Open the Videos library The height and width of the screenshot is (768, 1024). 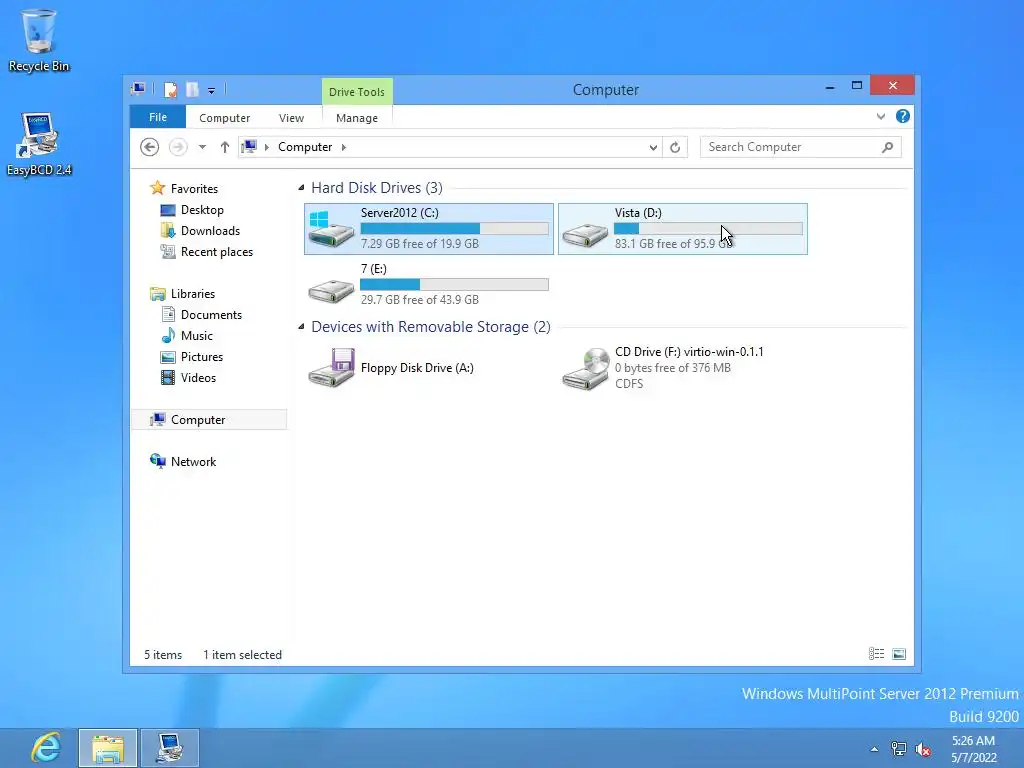198,377
